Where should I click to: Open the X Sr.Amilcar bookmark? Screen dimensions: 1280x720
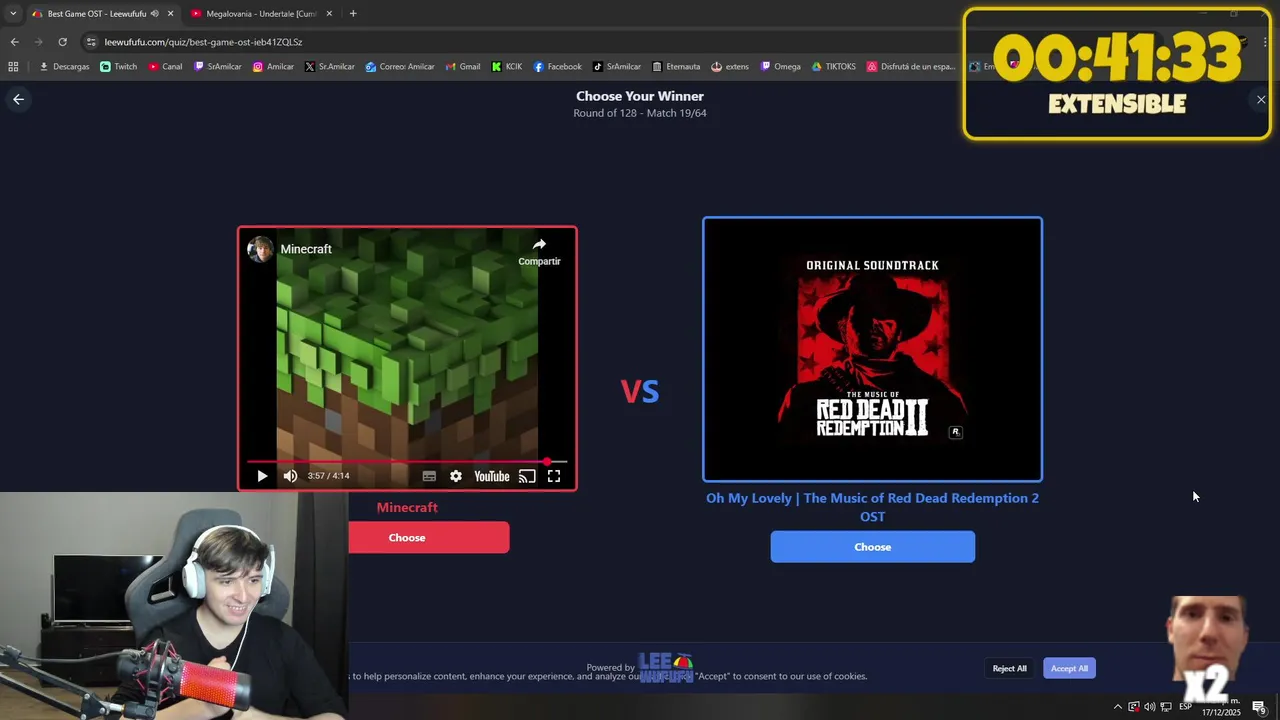tap(330, 67)
